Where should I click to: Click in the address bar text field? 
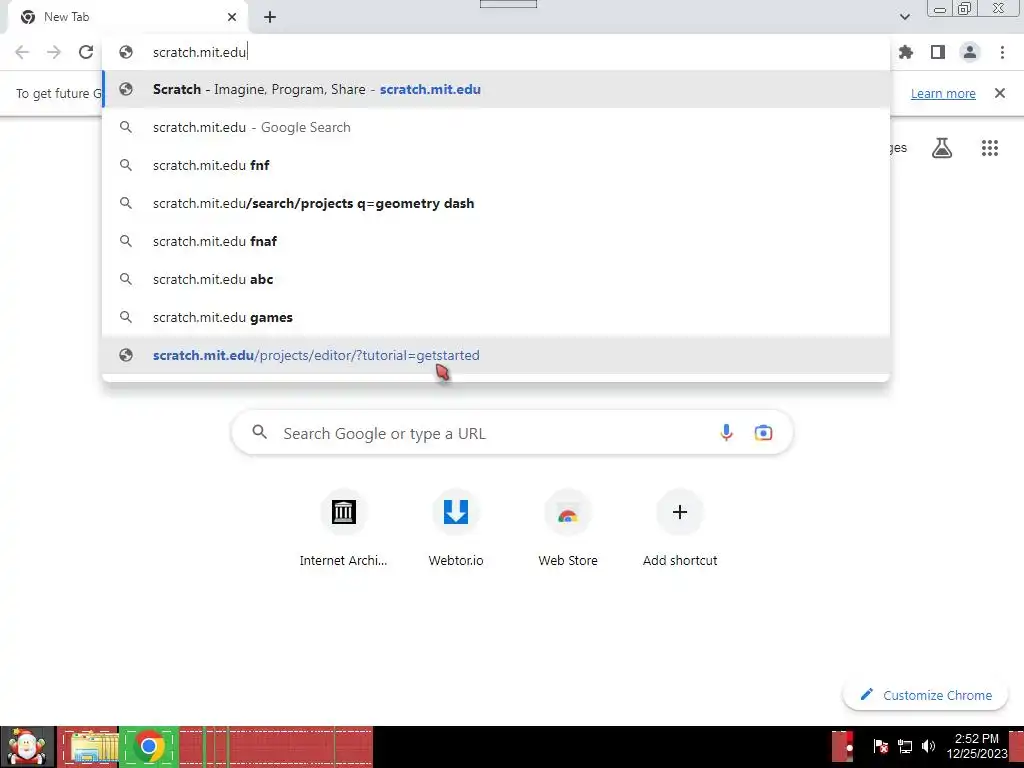click(x=496, y=52)
